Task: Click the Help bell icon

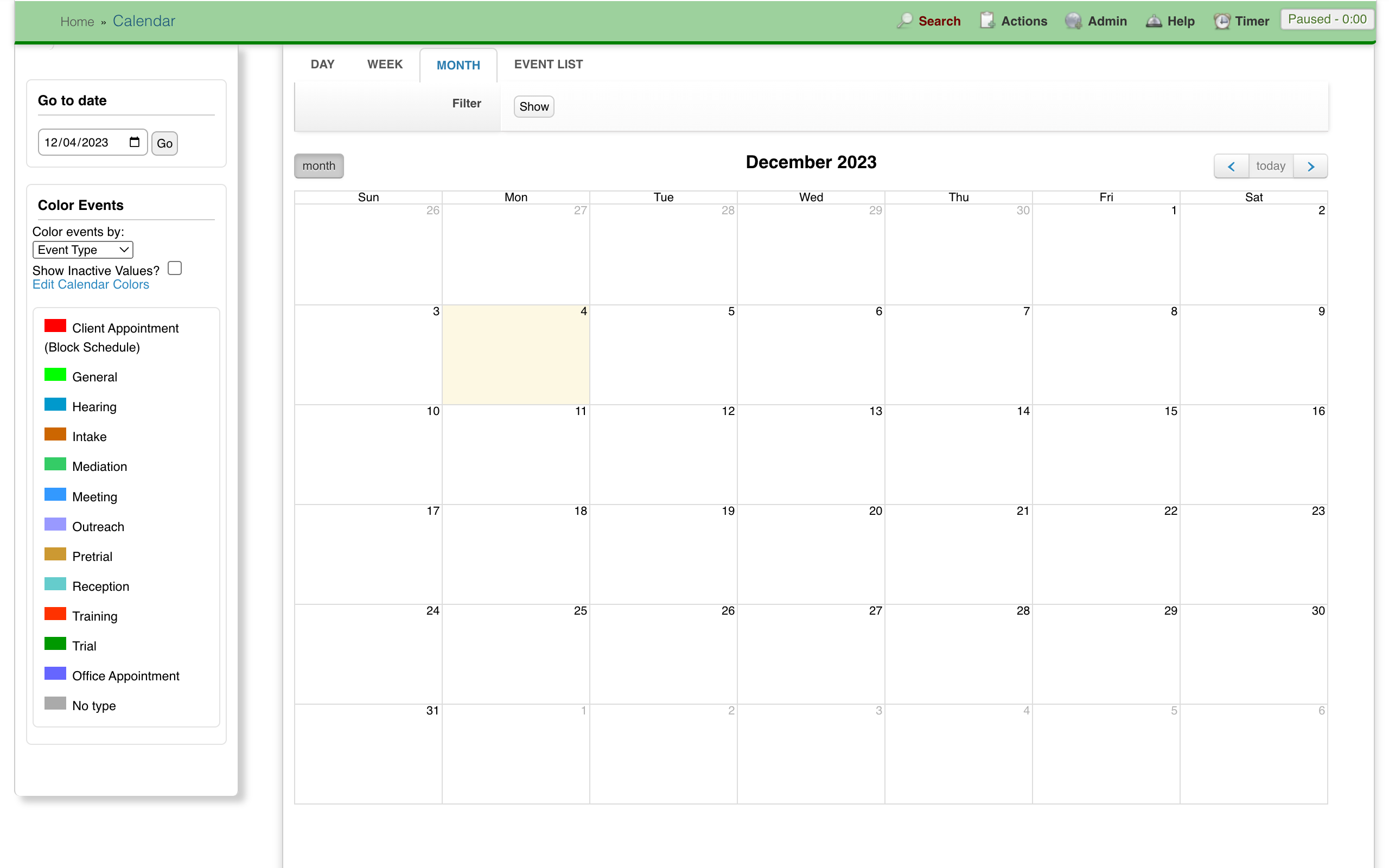Action: 1154,20
